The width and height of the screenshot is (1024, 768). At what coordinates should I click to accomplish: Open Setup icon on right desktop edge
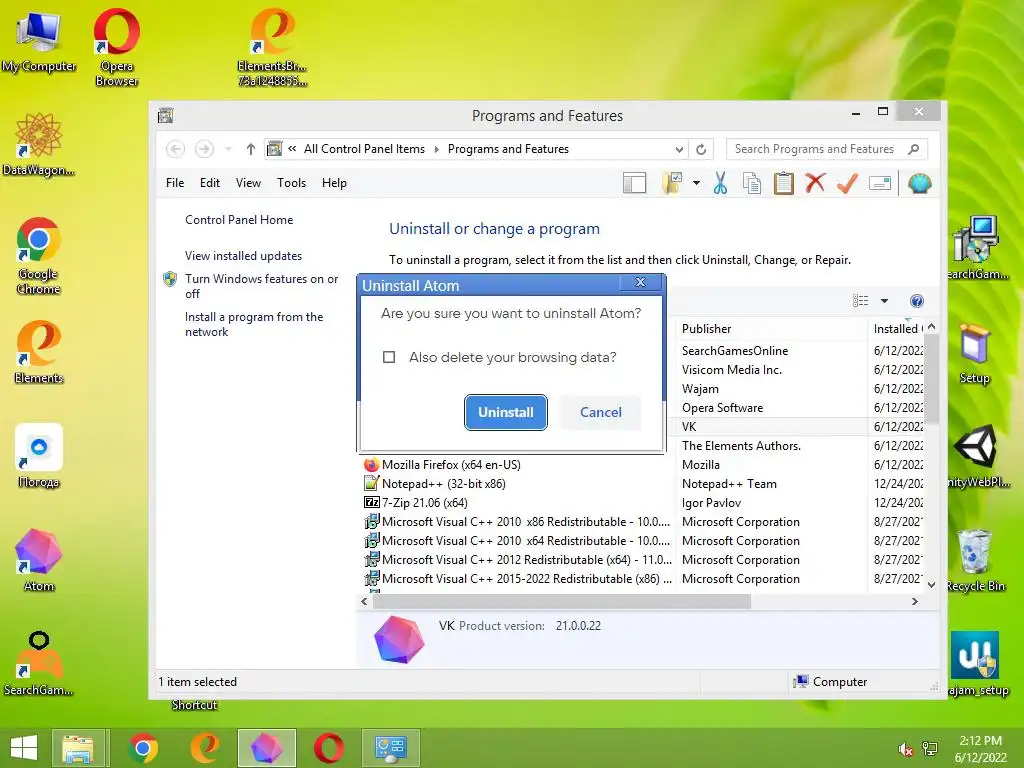(x=974, y=353)
